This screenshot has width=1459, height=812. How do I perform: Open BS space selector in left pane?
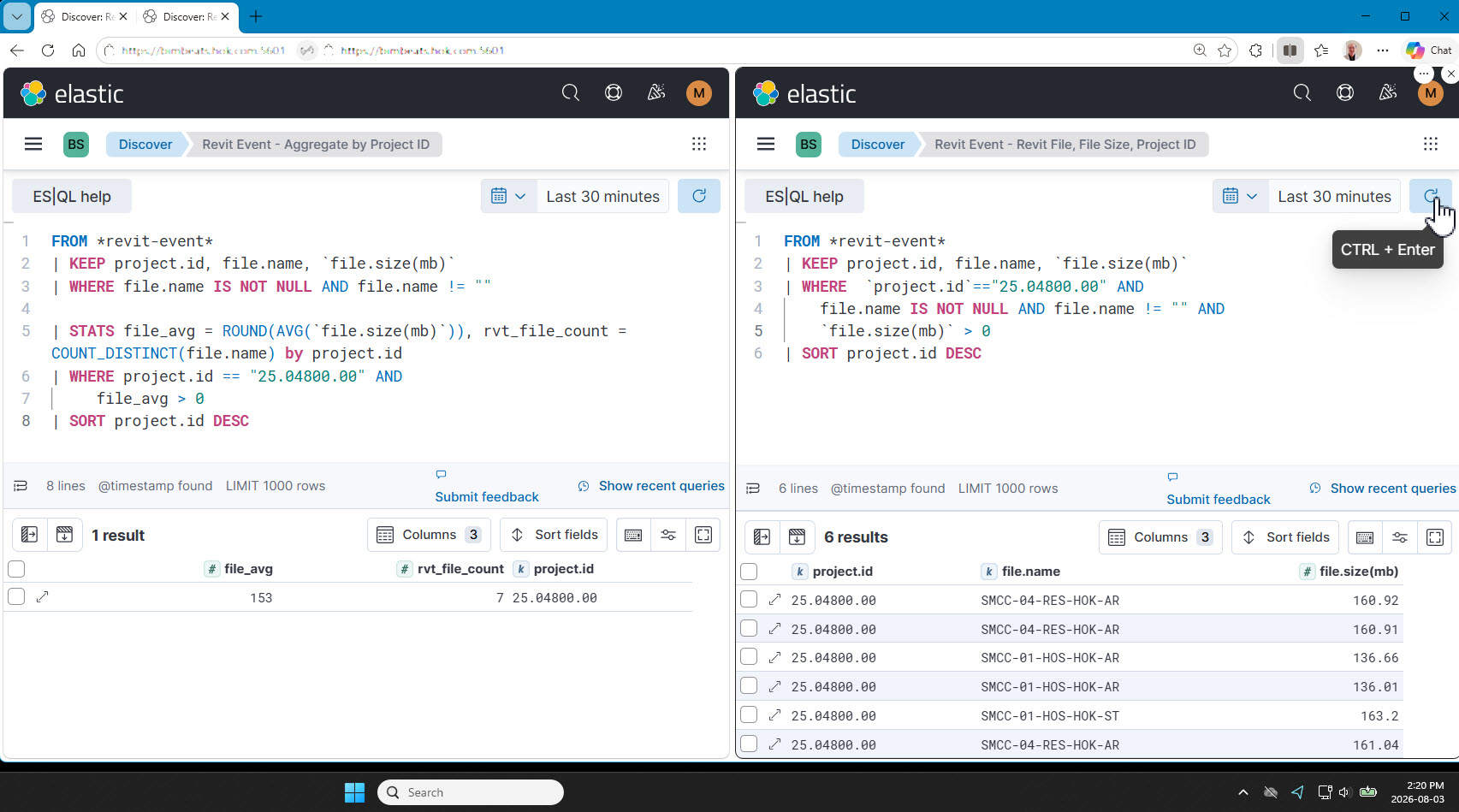coord(76,144)
